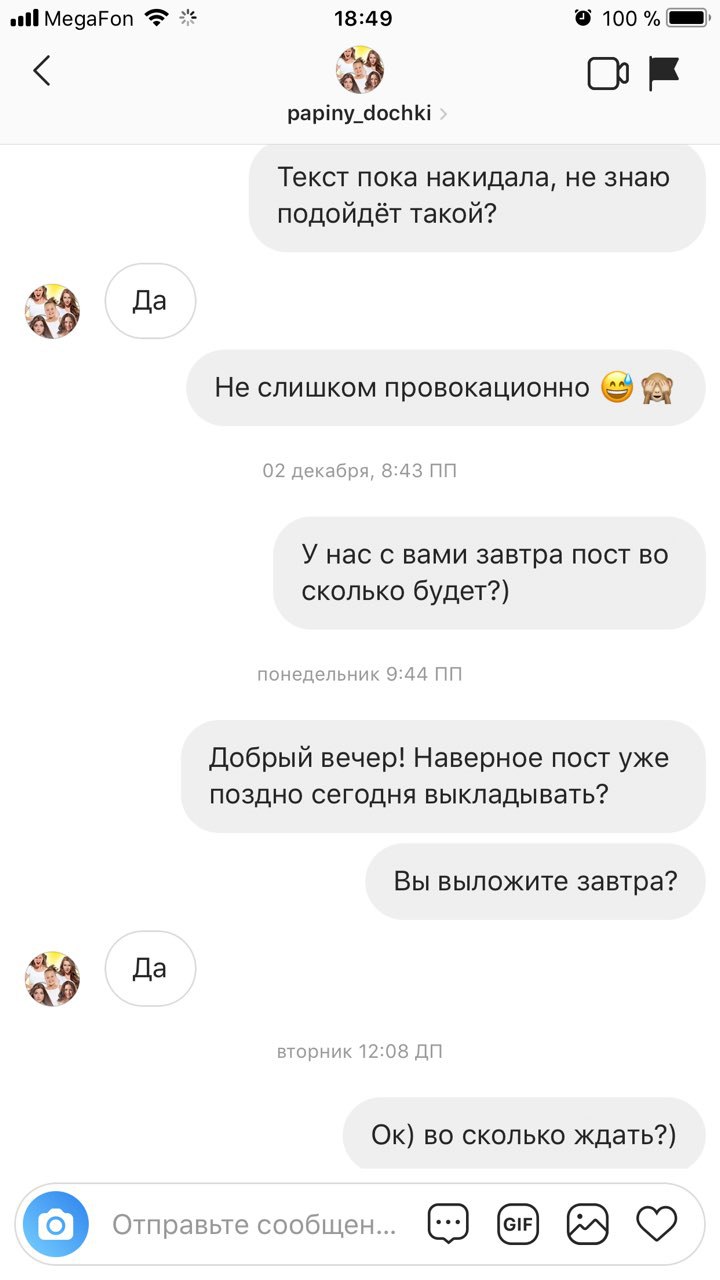Viewport: 720px width, 1280px height.
Task: Tap sender avatar next to second Да
Action: pos(52,979)
